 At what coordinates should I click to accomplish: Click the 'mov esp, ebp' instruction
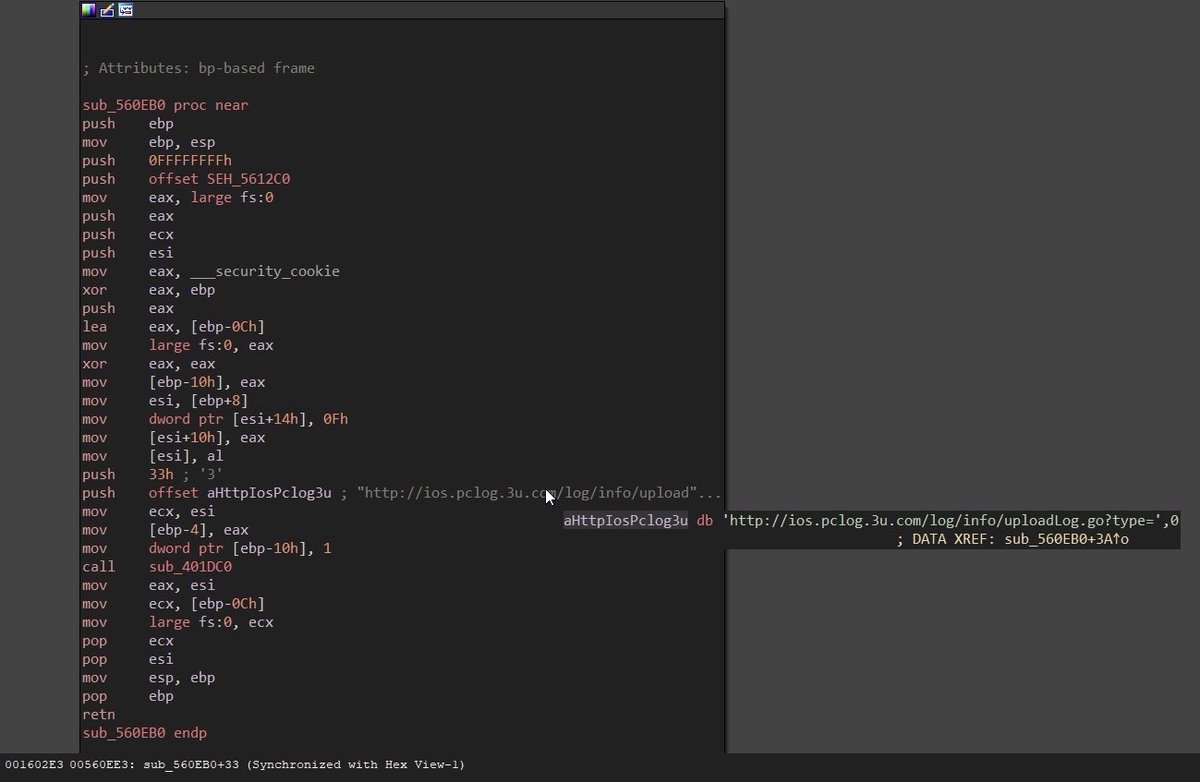(x=149, y=678)
